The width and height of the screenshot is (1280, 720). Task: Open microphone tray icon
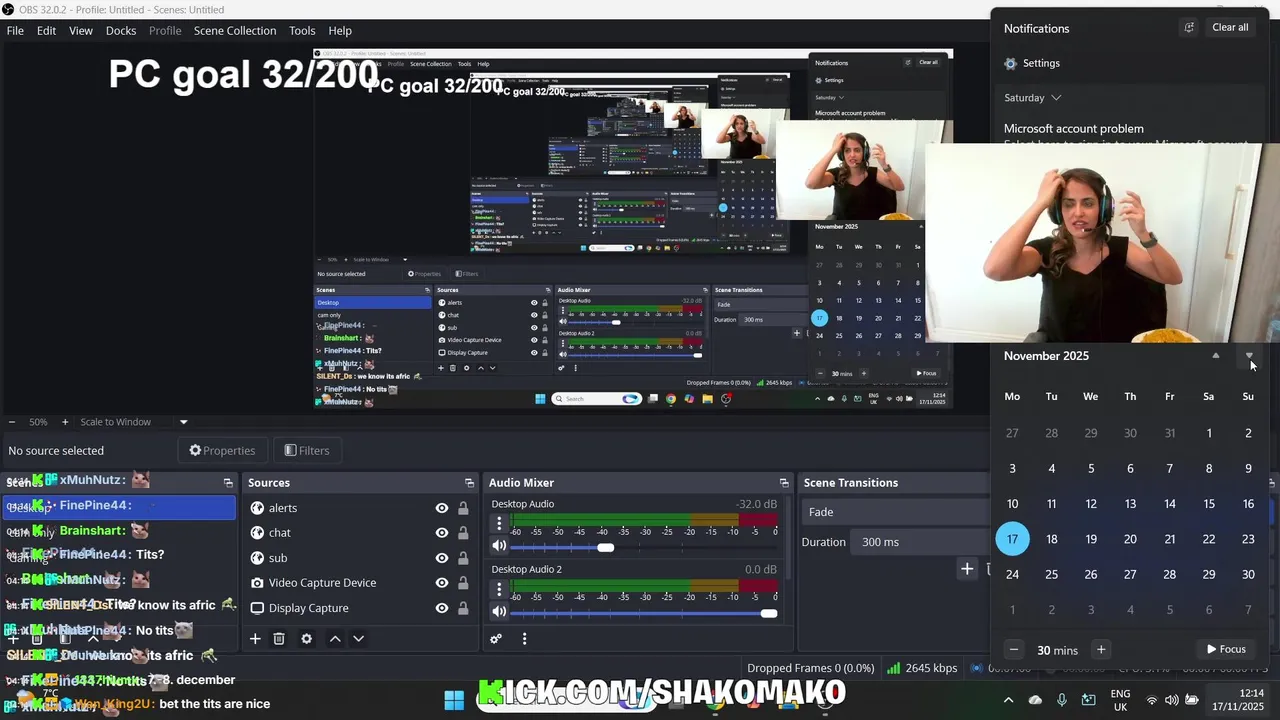(1062, 700)
